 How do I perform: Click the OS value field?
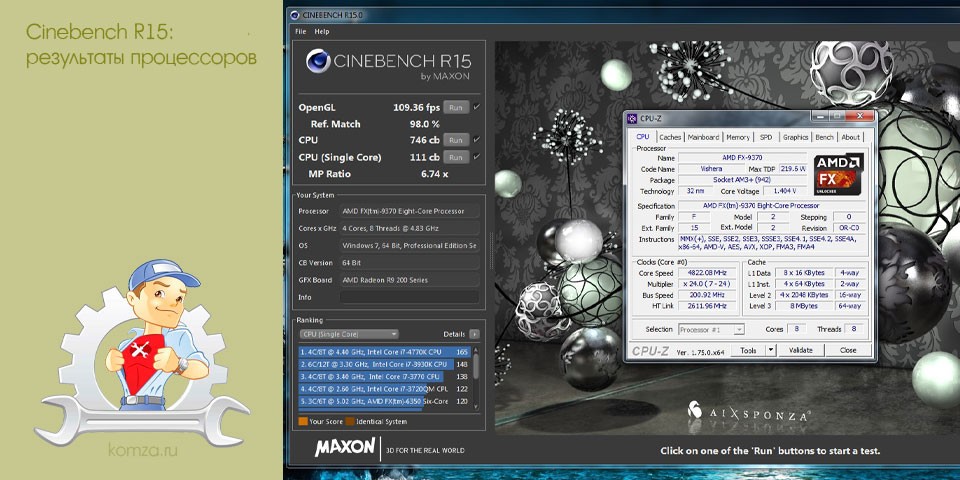pos(410,246)
